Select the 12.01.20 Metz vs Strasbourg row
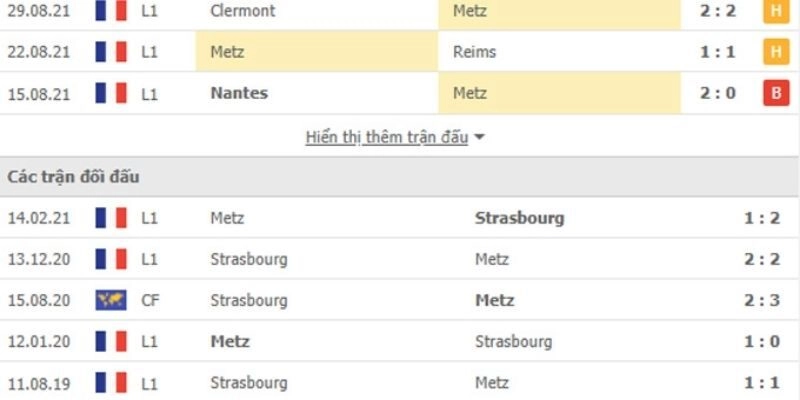The height and width of the screenshot is (400, 800). 400,341
